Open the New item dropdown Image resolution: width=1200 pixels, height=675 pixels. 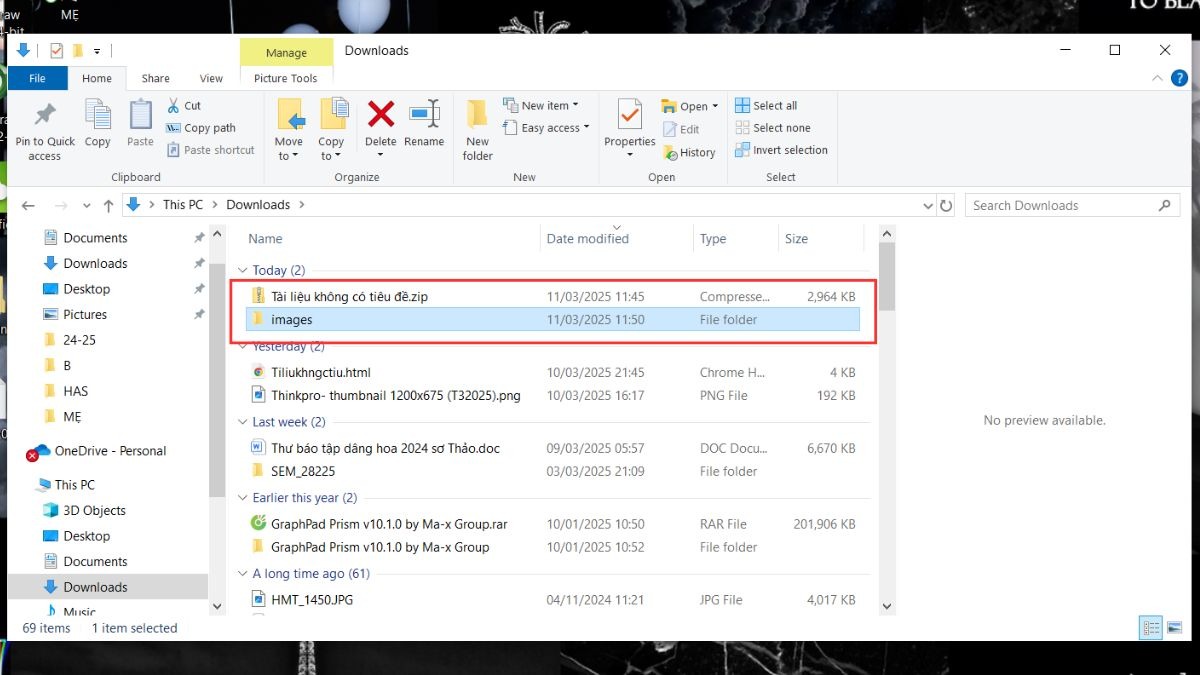[541, 105]
